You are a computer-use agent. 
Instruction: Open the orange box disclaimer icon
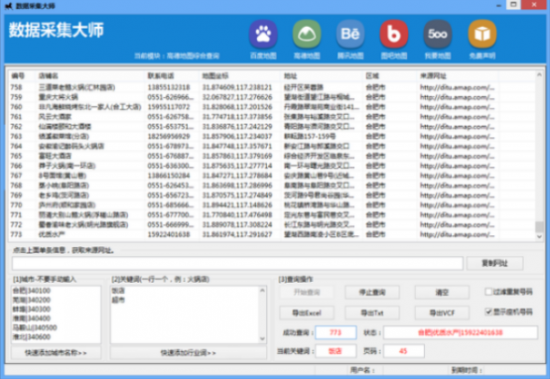click(482, 34)
